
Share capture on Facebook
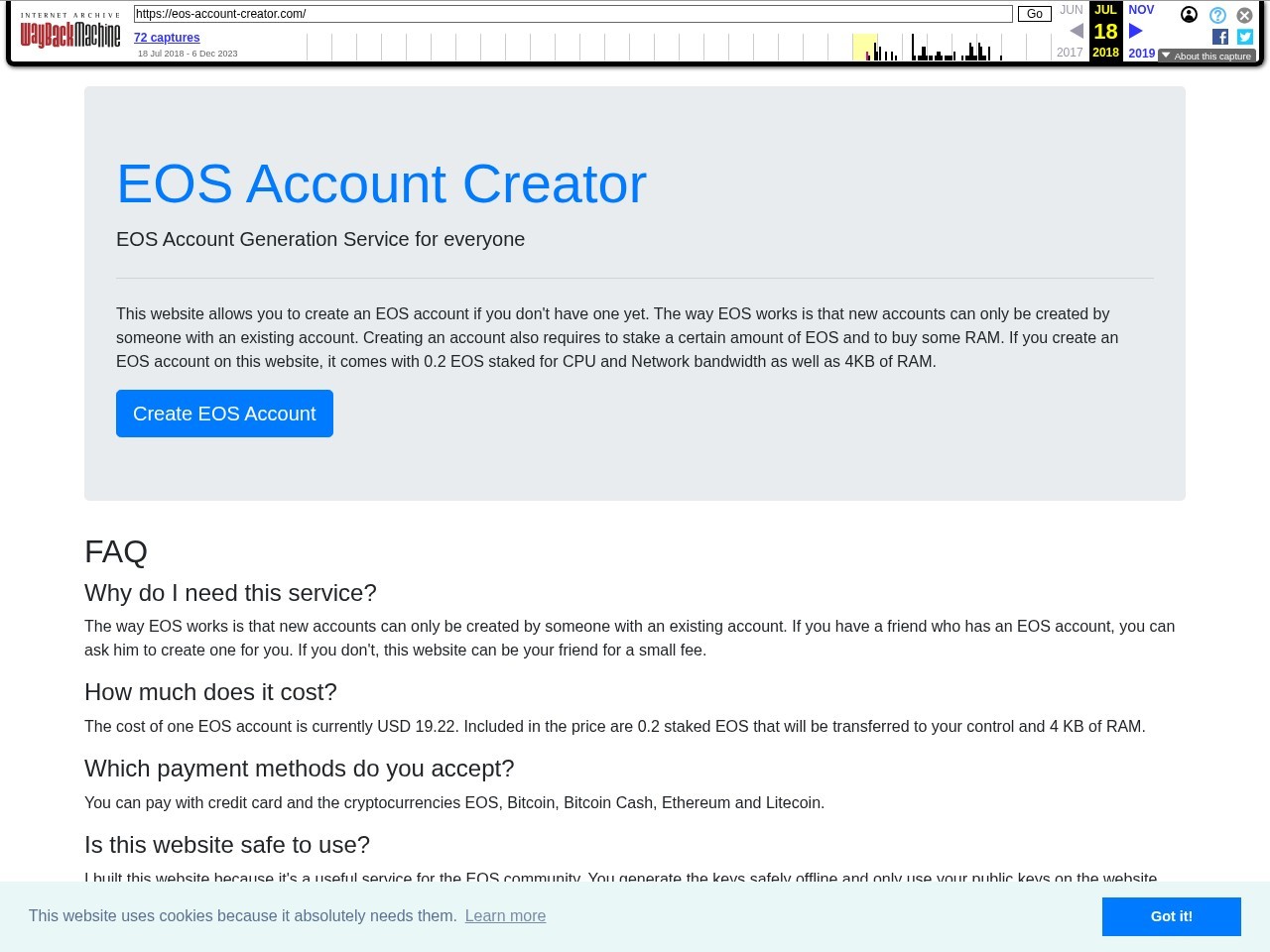tap(1220, 37)
